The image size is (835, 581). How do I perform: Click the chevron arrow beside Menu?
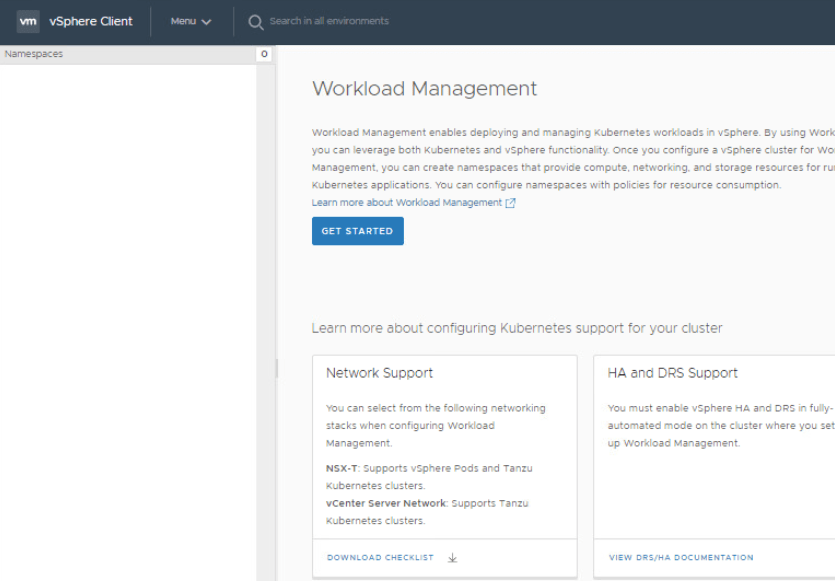pos(207,22)
